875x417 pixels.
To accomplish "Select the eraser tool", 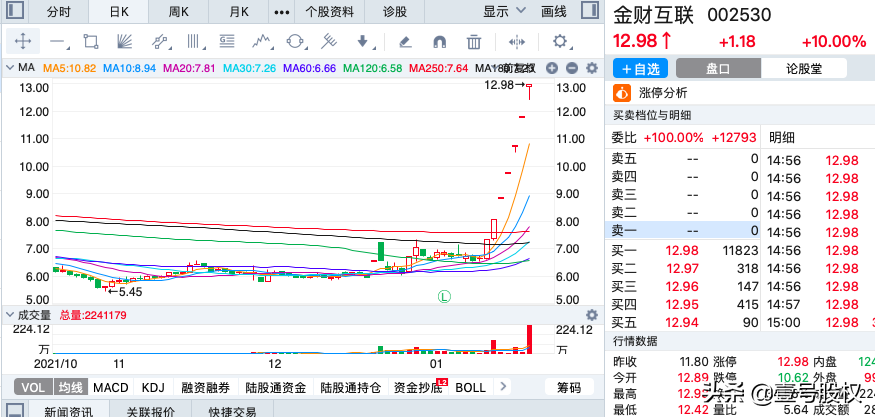I will click(405, 41).
